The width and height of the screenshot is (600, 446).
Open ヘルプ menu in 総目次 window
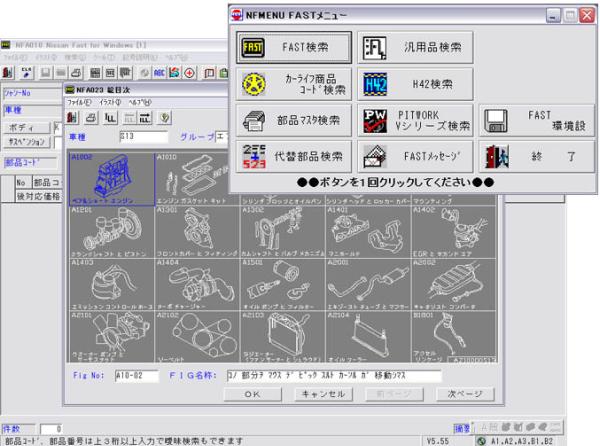tap(140, 103)
